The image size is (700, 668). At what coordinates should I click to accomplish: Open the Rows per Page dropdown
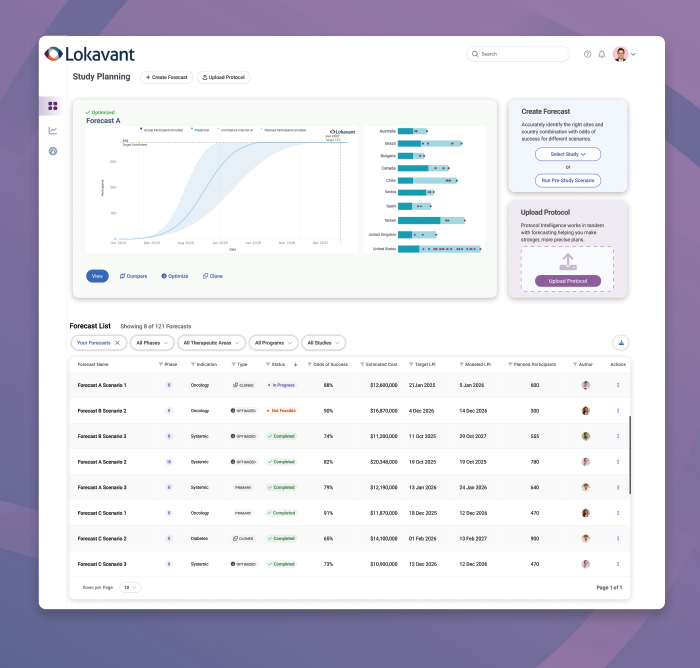tap(130, 588)
